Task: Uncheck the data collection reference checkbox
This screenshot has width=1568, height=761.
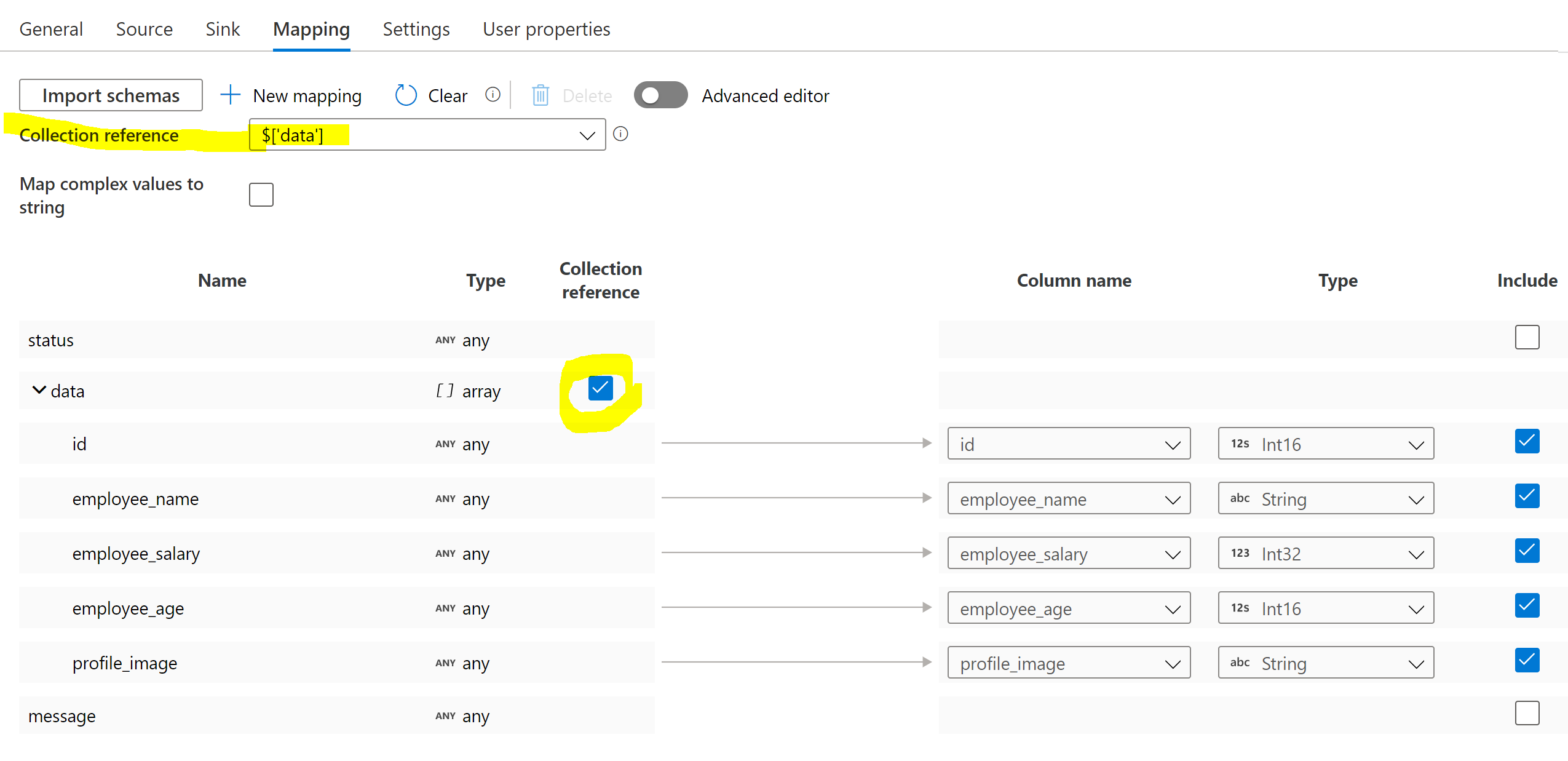Action: click(x=601, y=388)
